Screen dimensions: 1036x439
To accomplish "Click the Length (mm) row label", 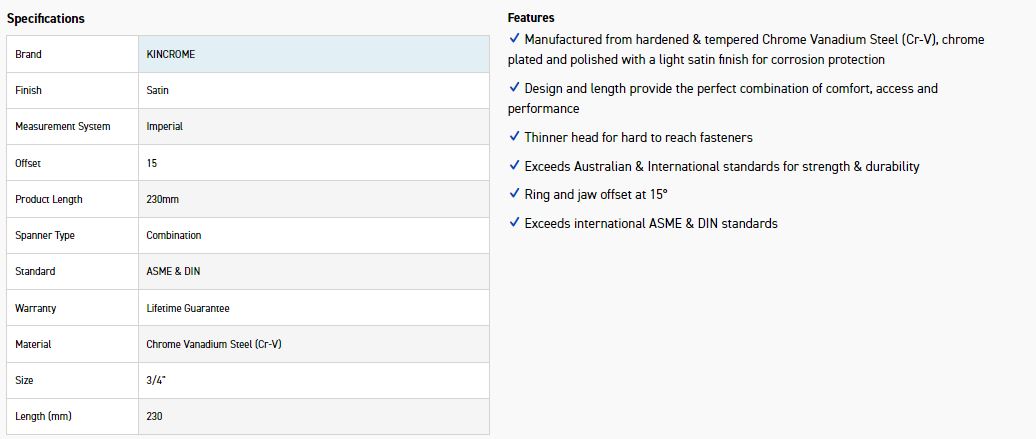I will [44, 416].
